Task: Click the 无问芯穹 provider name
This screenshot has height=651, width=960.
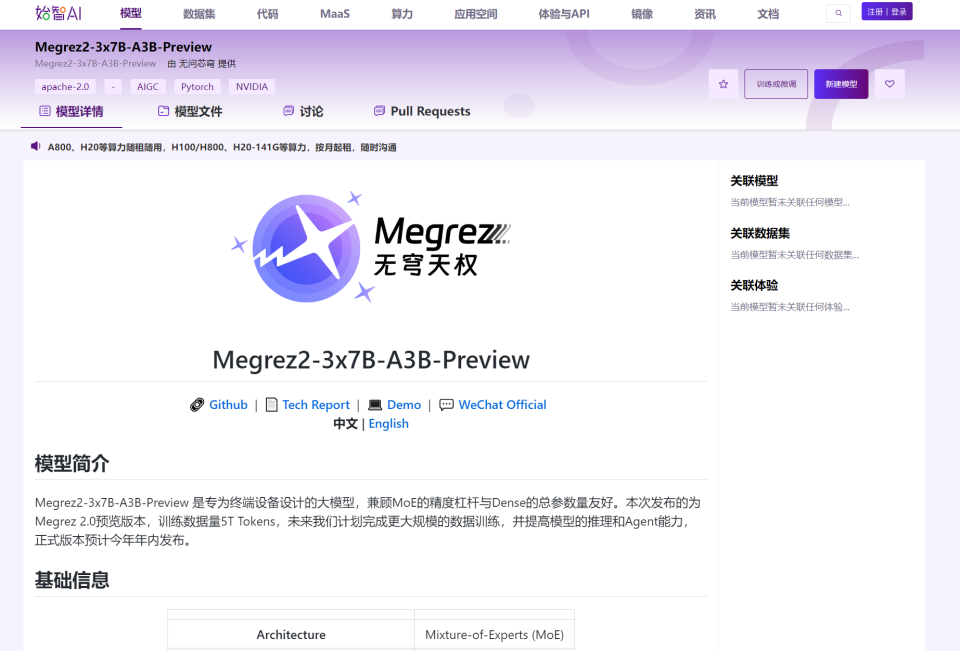Action: pyautogui.click(x=197, y=64)
